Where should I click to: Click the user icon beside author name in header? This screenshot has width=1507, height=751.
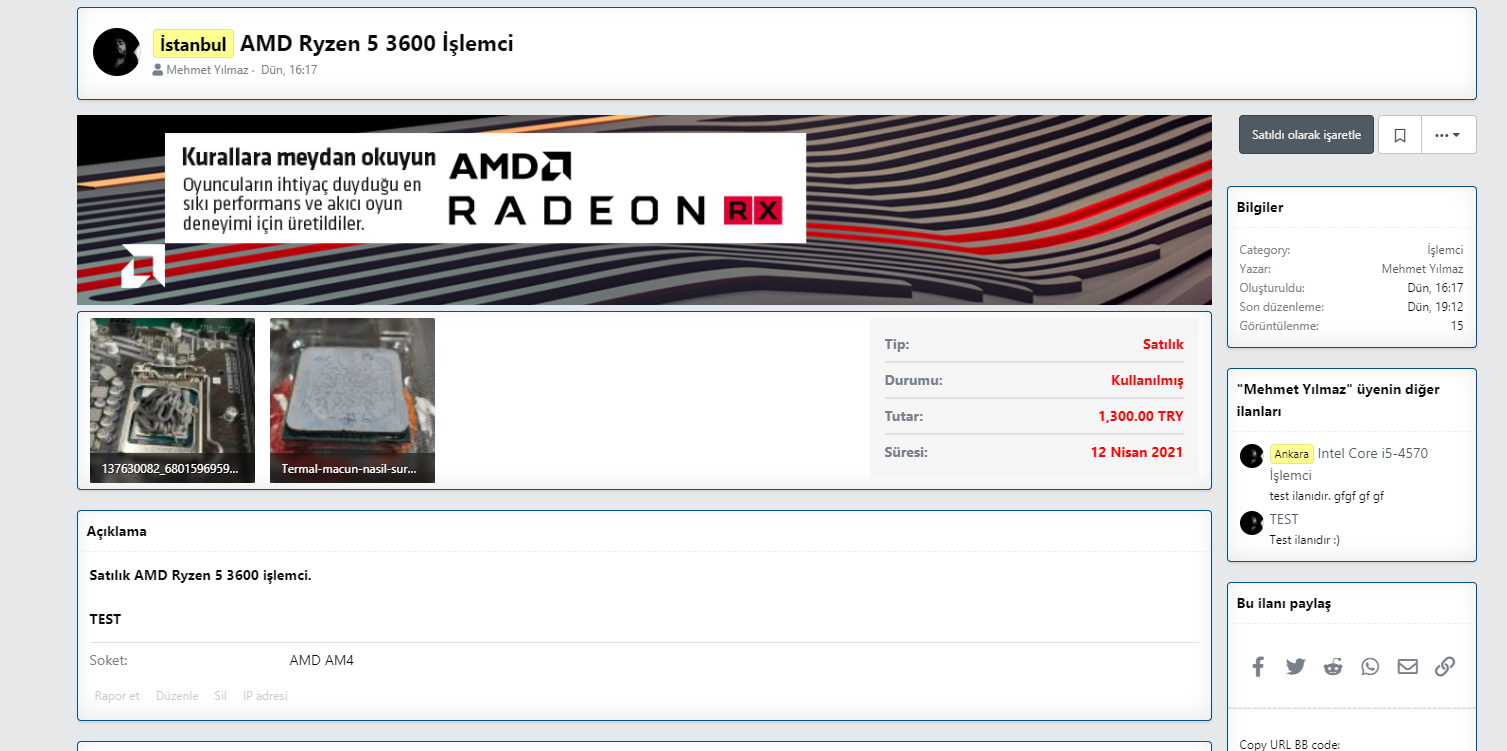point(158,70)
